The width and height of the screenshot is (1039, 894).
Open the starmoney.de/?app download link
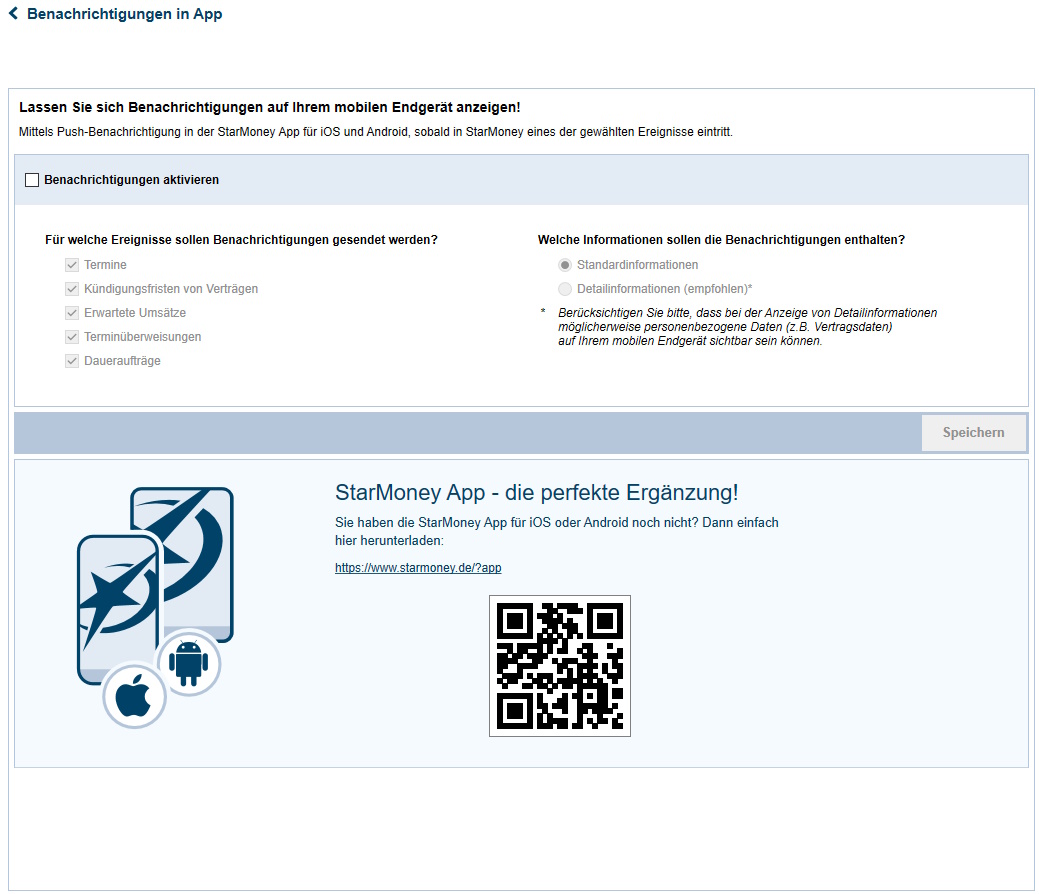coord(418,568)
